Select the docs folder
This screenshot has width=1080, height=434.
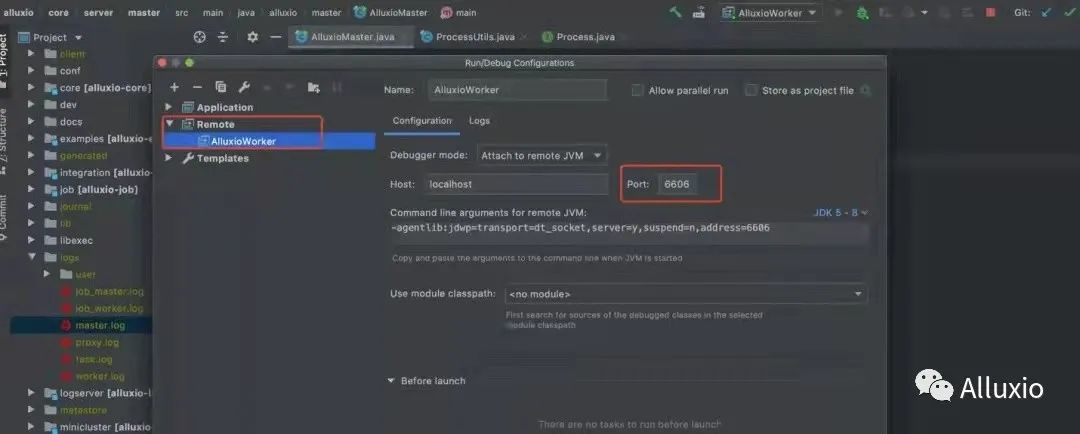coord(71,122)
